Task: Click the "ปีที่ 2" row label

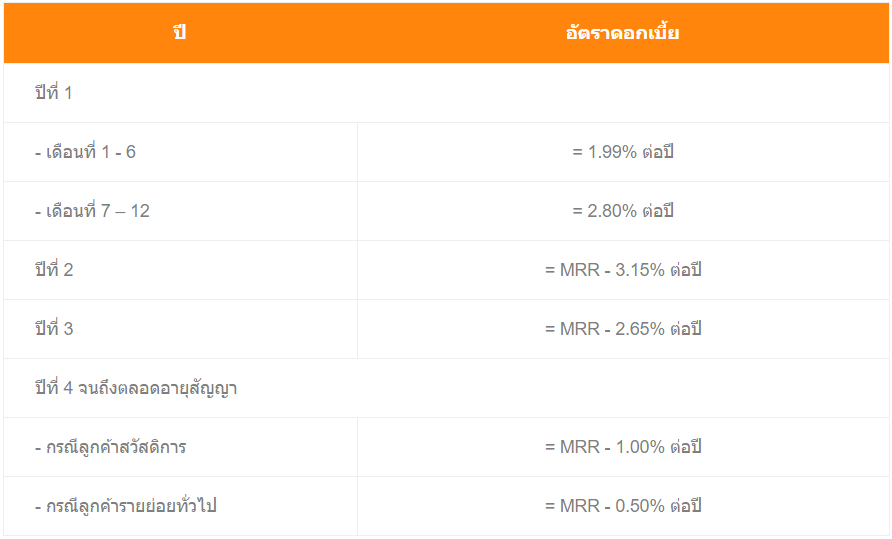Action: 54,270
